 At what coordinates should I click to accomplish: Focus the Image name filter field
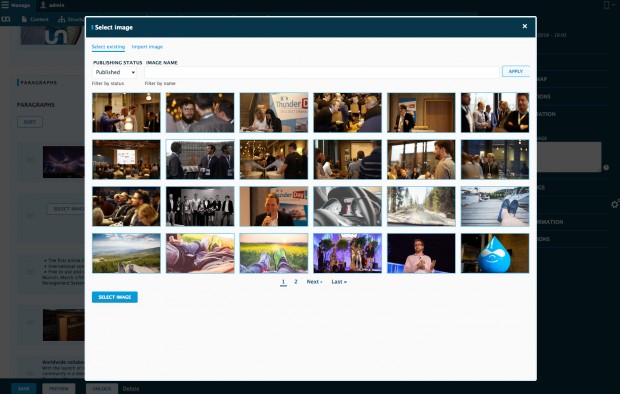point(322,72)
